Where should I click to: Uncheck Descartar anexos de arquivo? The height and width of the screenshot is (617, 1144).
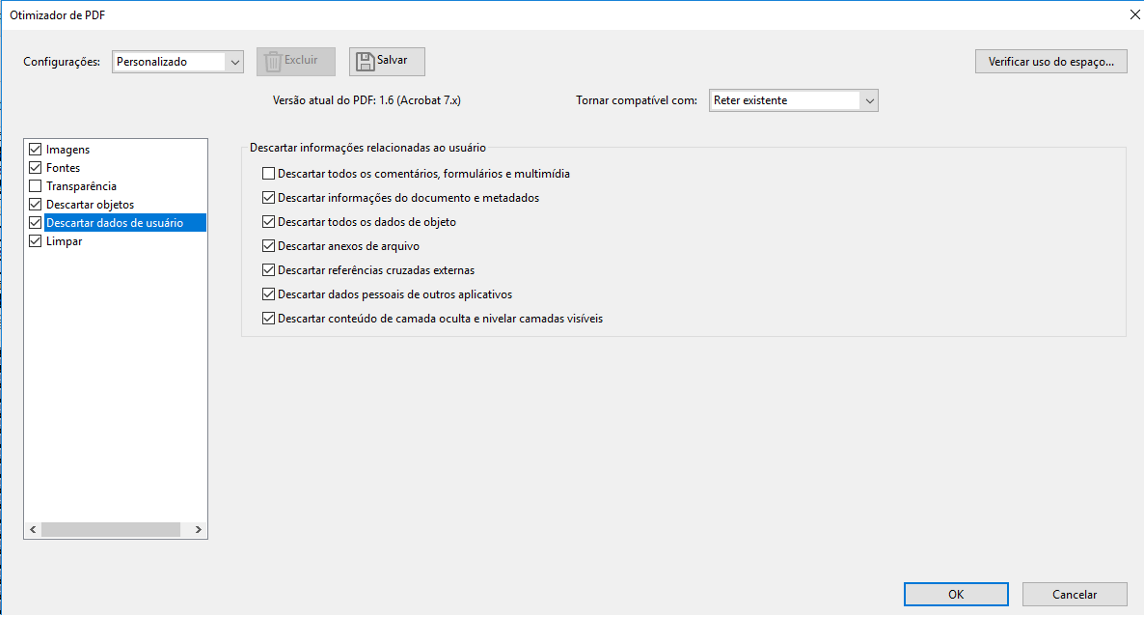coord(268,246)
